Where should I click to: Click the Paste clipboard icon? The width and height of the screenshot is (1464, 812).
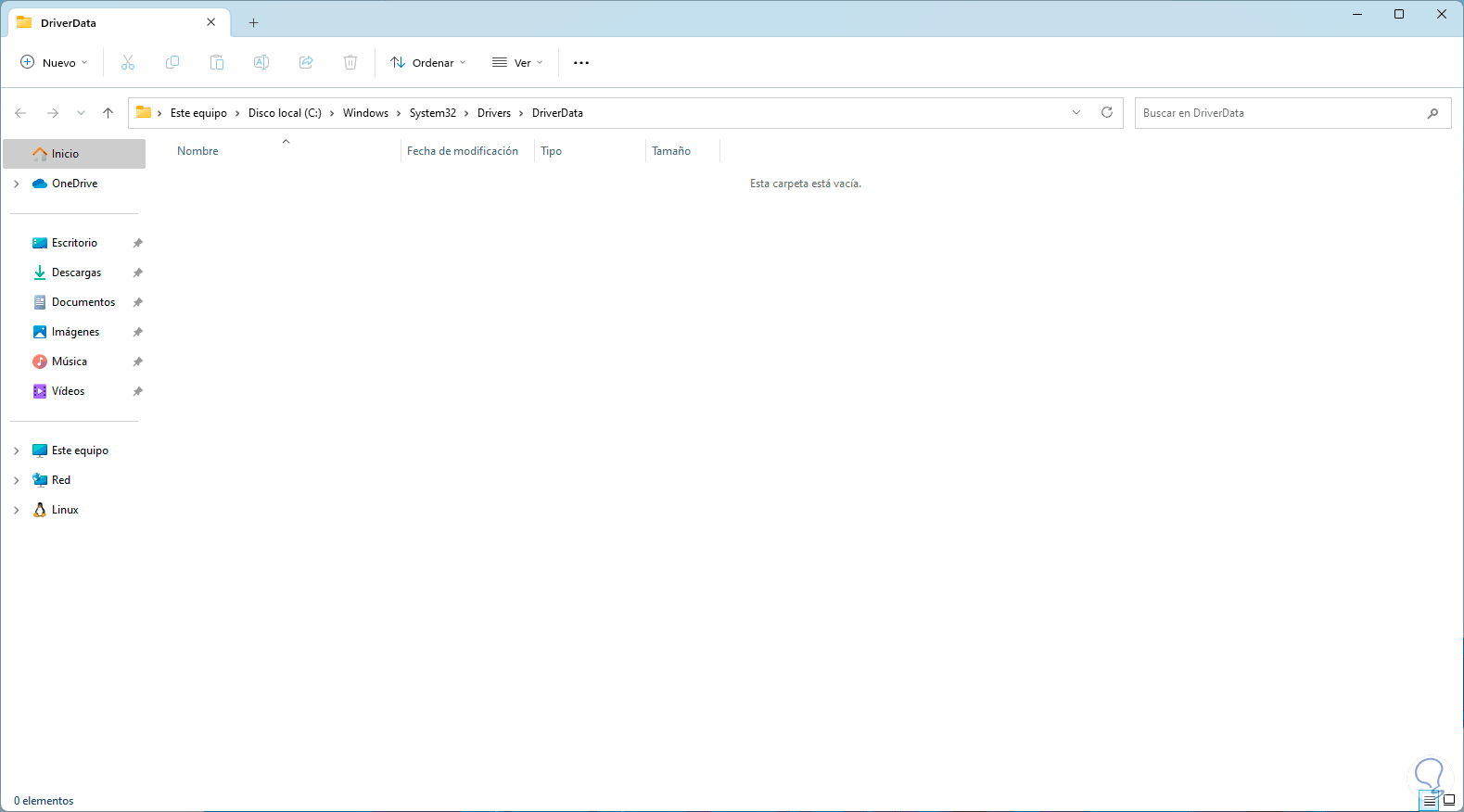coord(217,62)
